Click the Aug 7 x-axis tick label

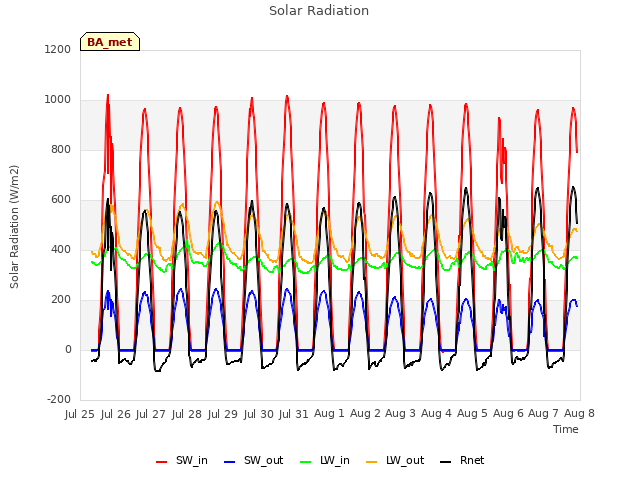click(543, 413)
